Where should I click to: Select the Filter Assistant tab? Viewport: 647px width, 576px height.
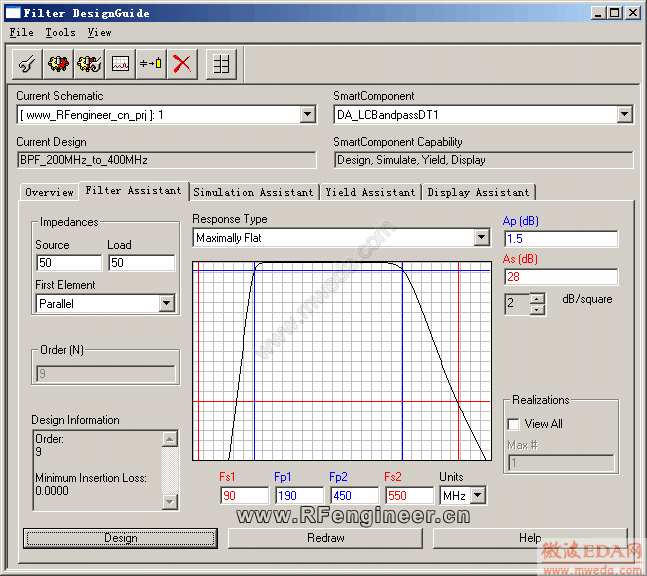click(134, 191)
